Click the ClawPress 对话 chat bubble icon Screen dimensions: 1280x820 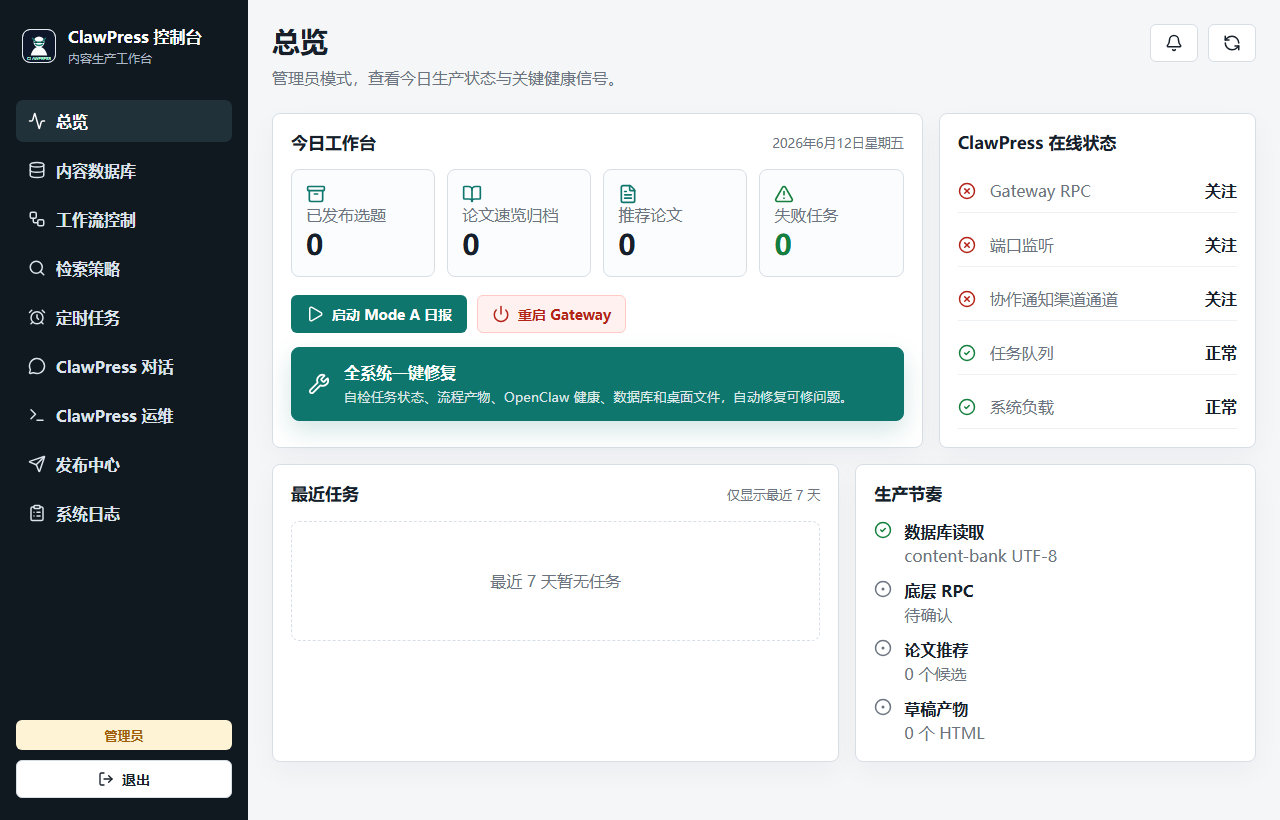37,367
